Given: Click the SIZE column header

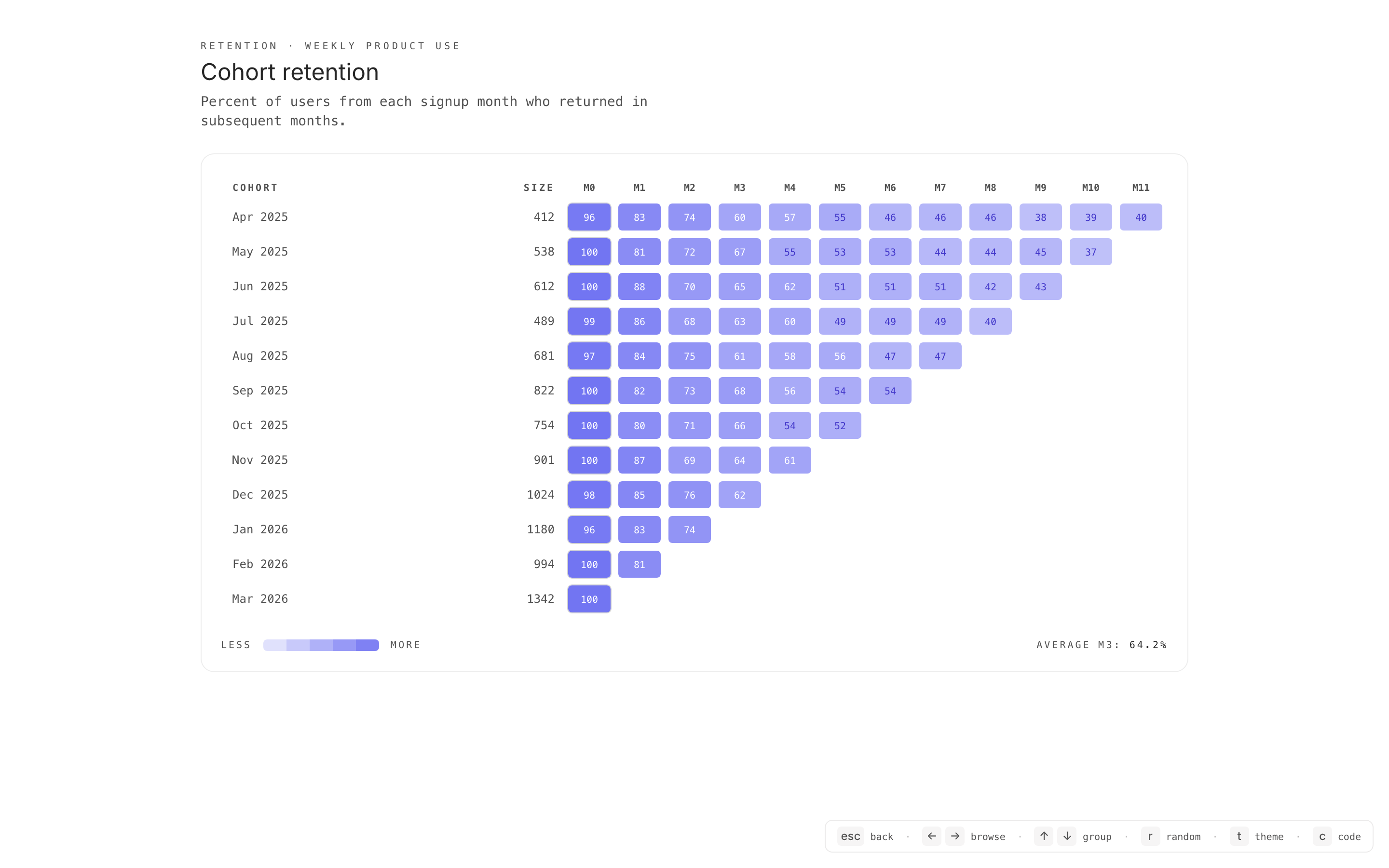Looking at the screenshot, I should tap(538, 188).
